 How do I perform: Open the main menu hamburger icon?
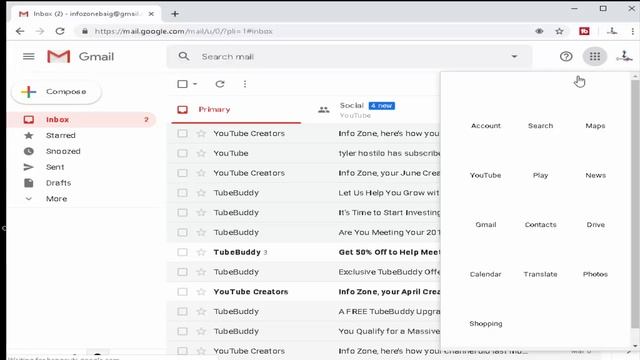click(29, 56)
